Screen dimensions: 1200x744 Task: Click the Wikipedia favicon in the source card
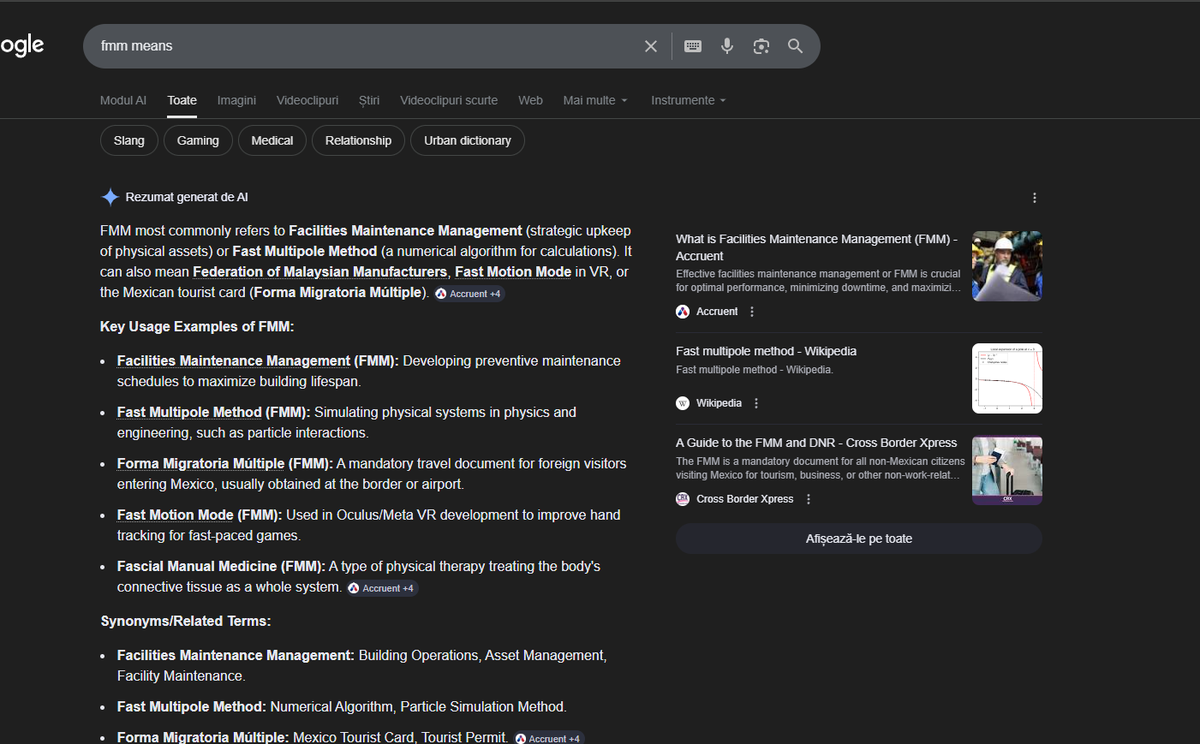pyautogui.click(x=683, y=403)
